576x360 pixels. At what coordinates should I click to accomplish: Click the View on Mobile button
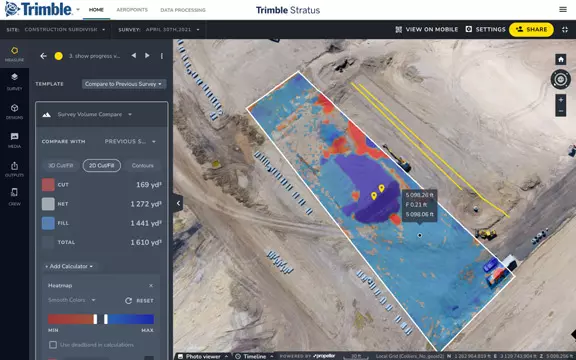pos(426,29)
